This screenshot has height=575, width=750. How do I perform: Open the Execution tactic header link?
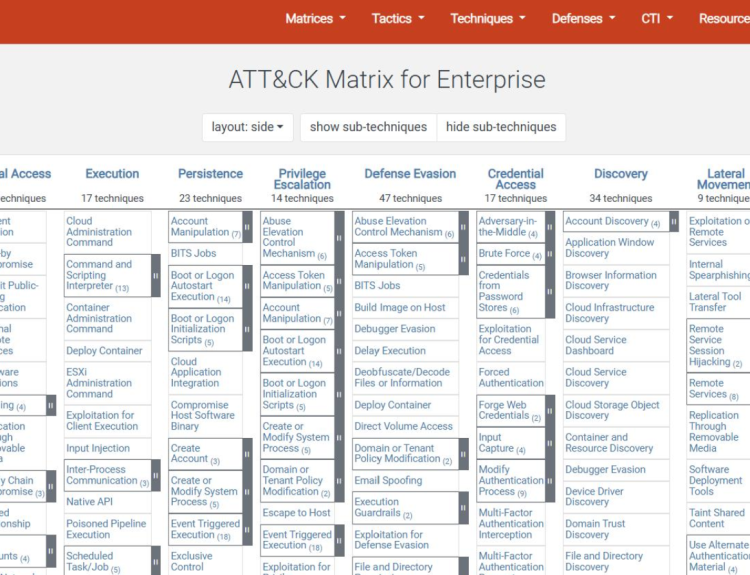click(x=112, y=174)
